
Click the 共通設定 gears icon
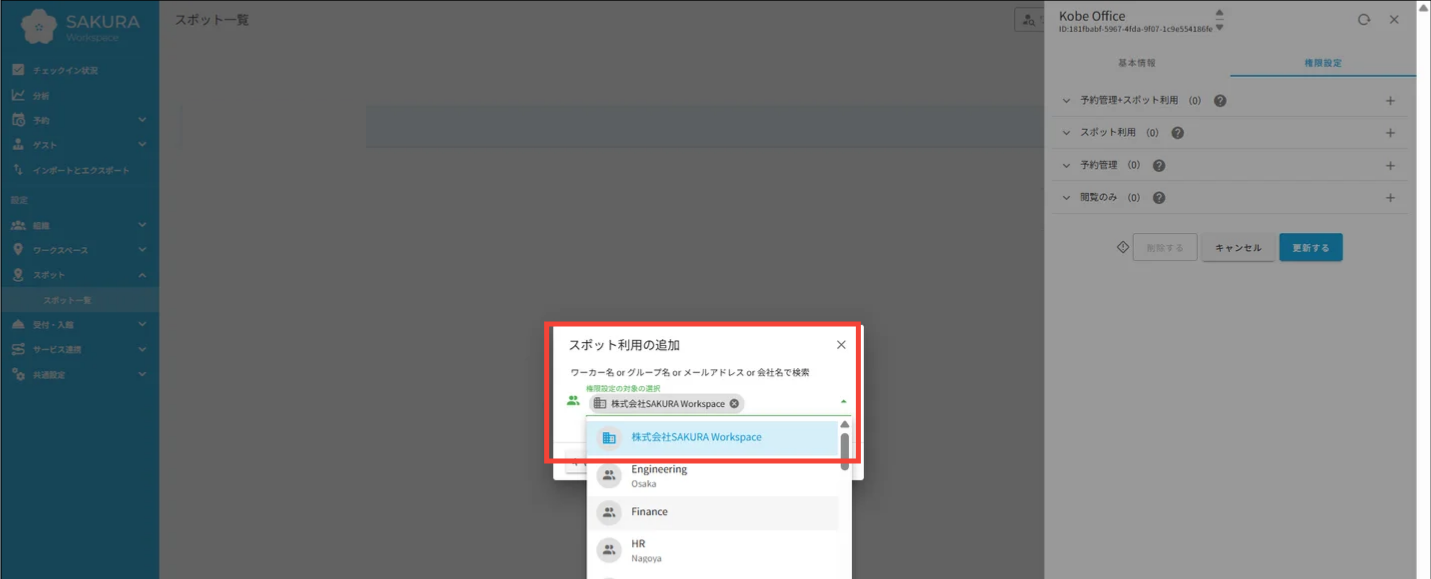click(x=18, y=375)
